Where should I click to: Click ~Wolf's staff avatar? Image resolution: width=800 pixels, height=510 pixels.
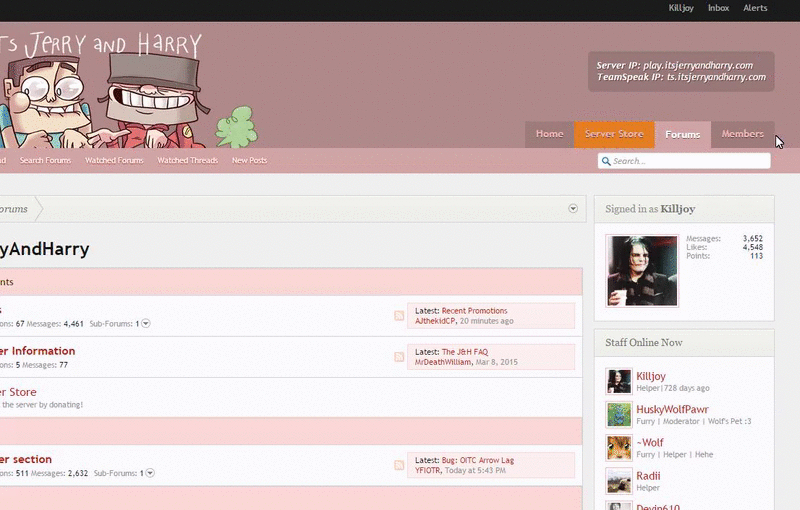619,448
